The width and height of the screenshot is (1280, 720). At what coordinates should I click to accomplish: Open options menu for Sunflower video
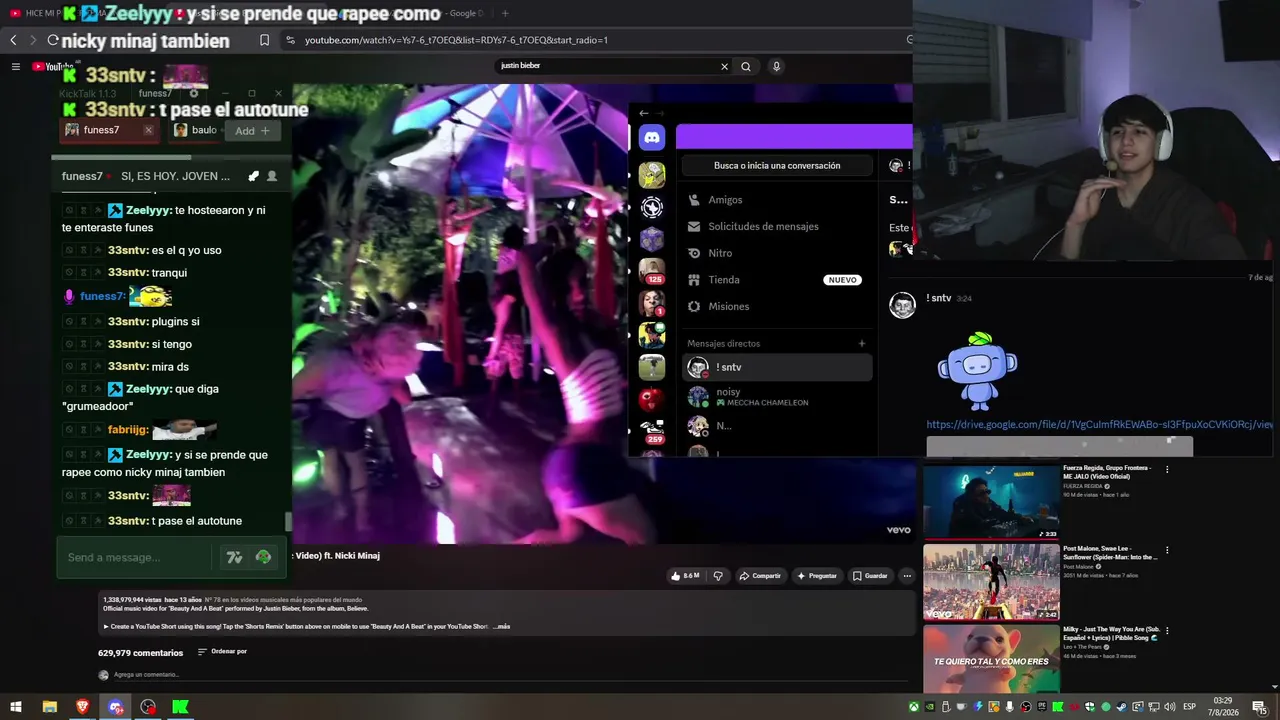click(x=1166, y=550)
